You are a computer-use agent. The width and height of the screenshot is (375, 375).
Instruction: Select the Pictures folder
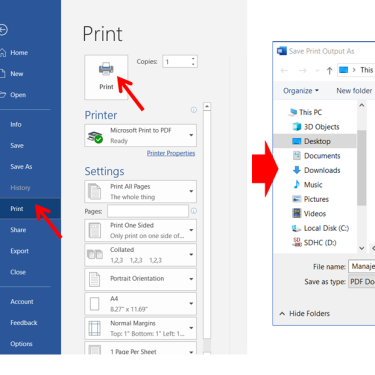(x=310, y=199)
